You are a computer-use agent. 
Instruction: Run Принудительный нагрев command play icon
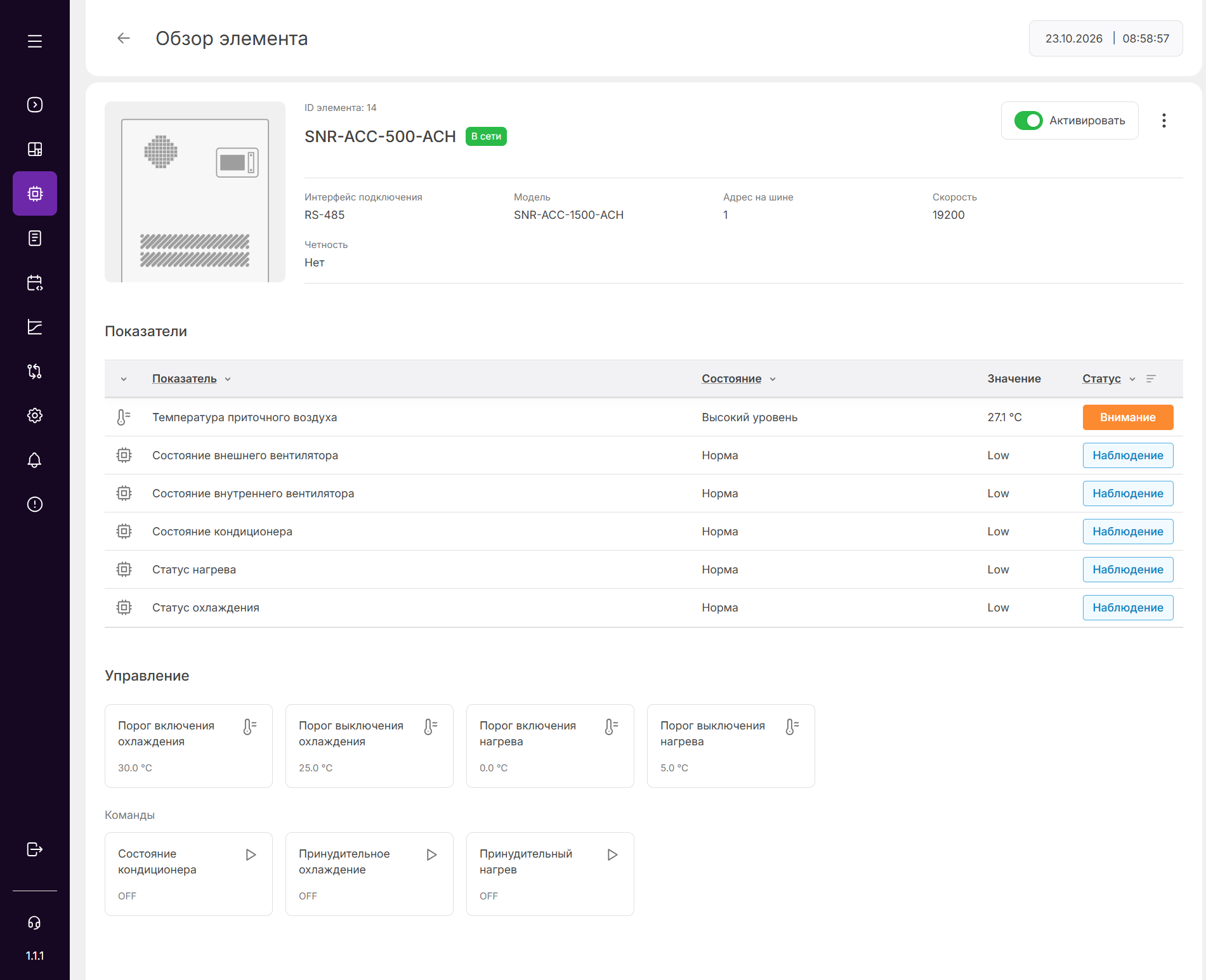pos(613,854)
